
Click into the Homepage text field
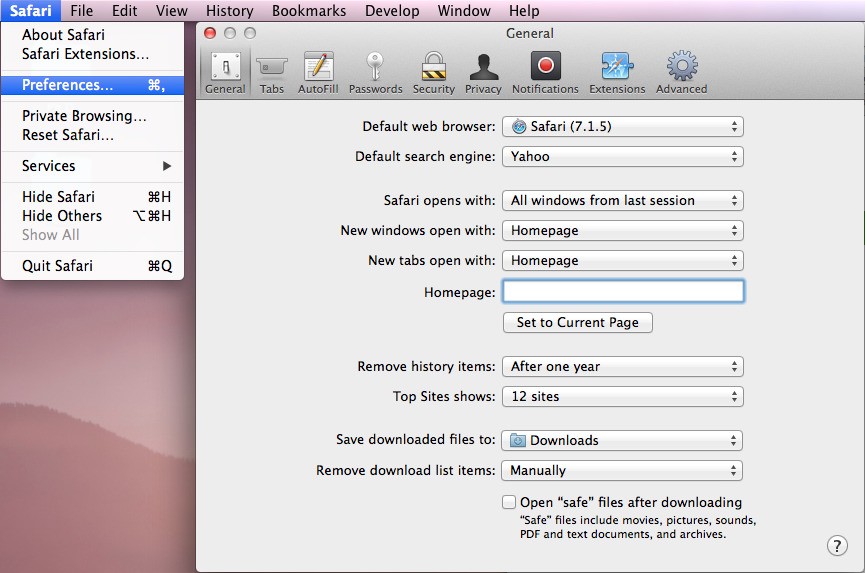[623, 291]
